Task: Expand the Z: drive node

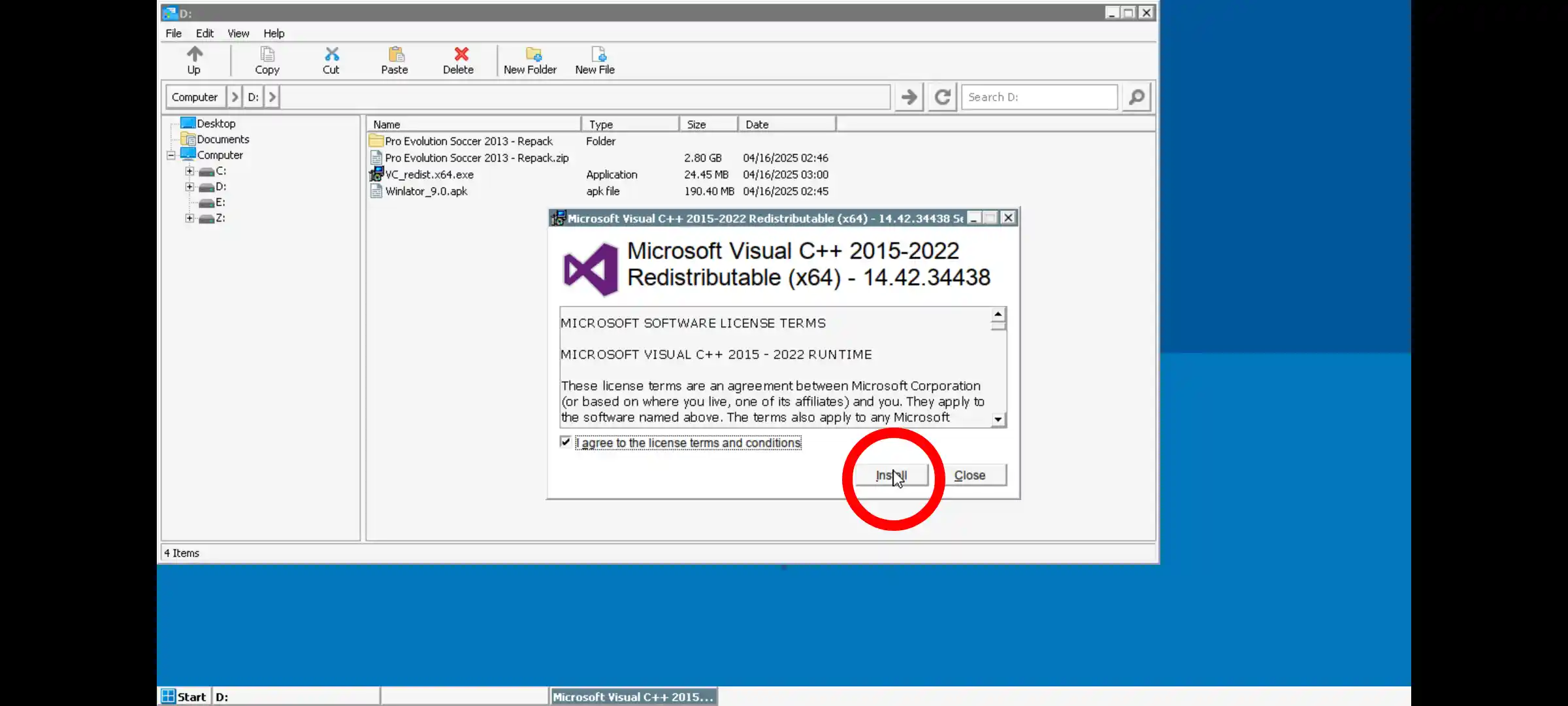Action: tap(189, 218)
